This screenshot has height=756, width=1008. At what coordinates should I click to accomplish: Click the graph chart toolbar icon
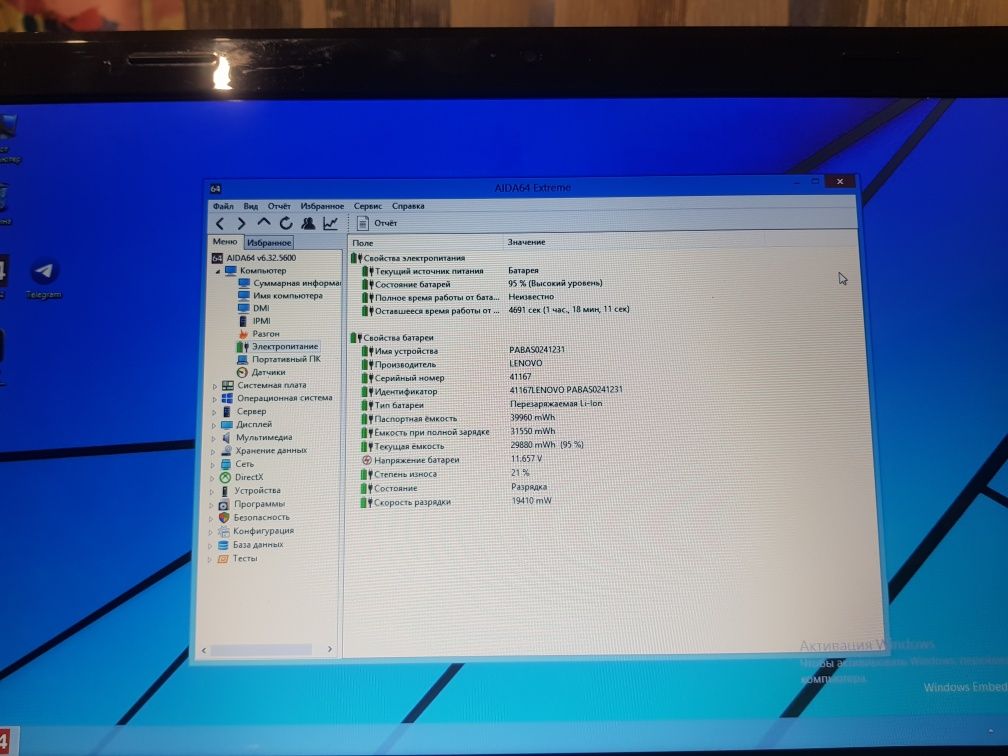(330, 223)
